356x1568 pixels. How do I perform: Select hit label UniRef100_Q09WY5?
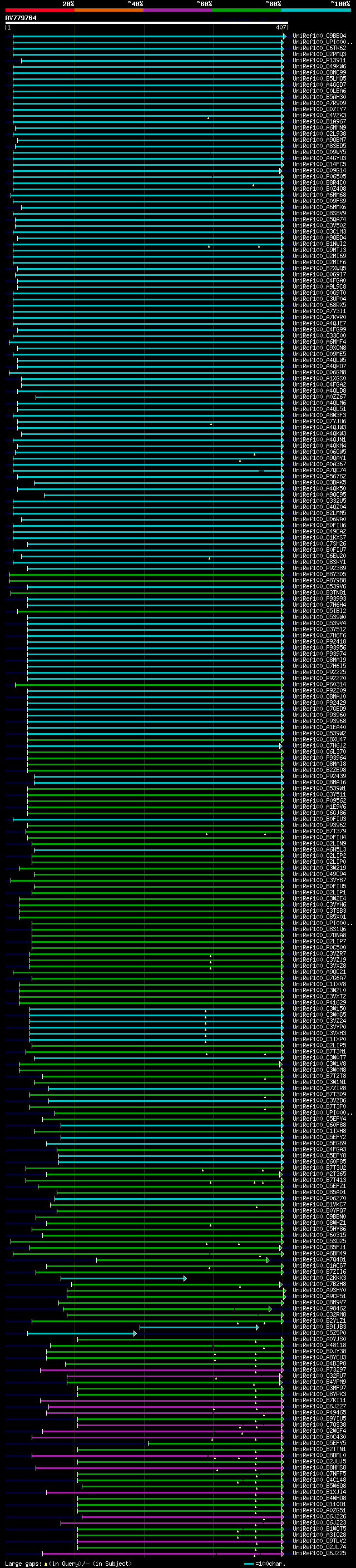click(x=319, y=152)
